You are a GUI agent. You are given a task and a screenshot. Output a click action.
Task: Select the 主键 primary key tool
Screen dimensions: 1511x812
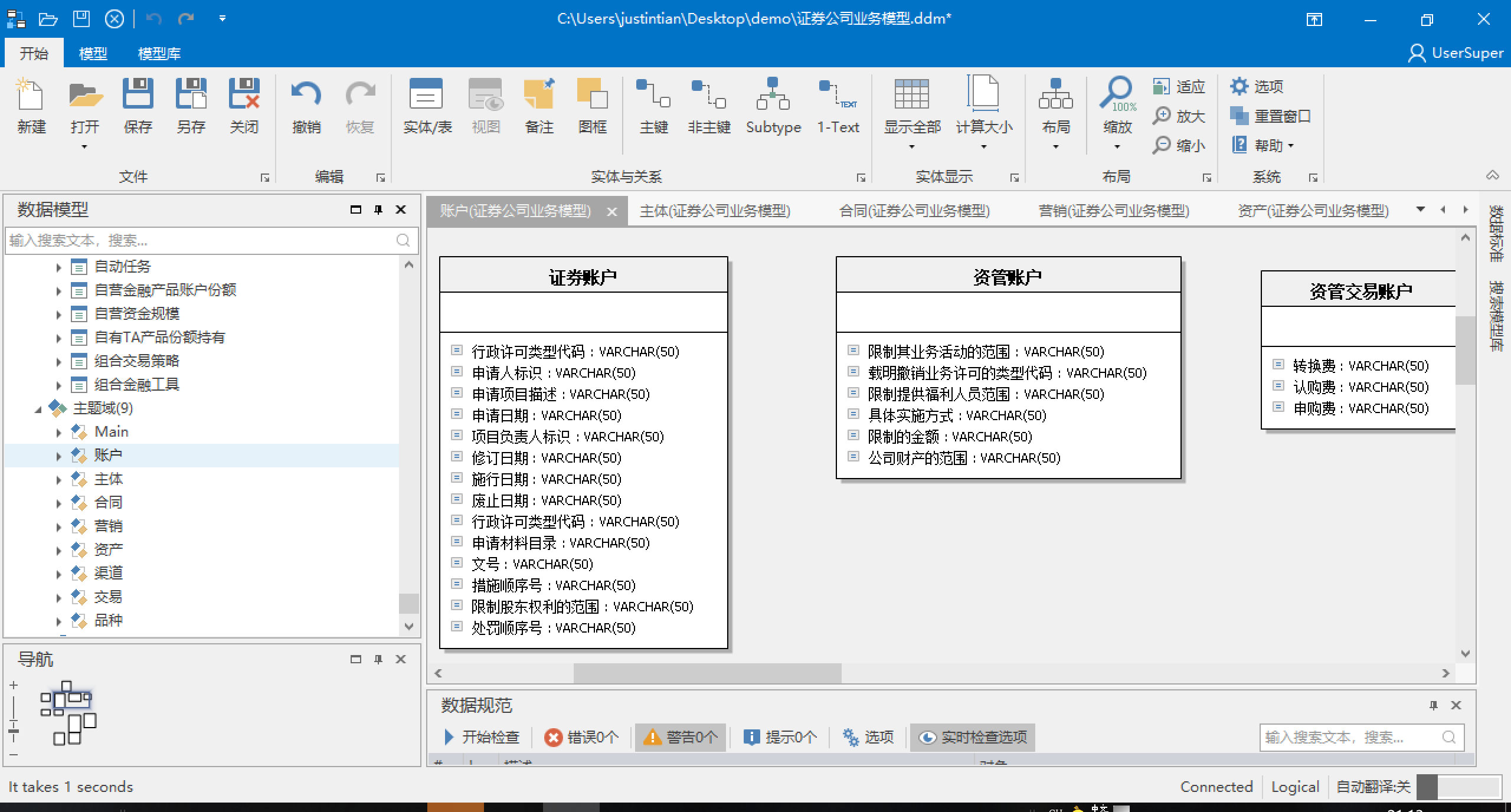coord(652,108)
